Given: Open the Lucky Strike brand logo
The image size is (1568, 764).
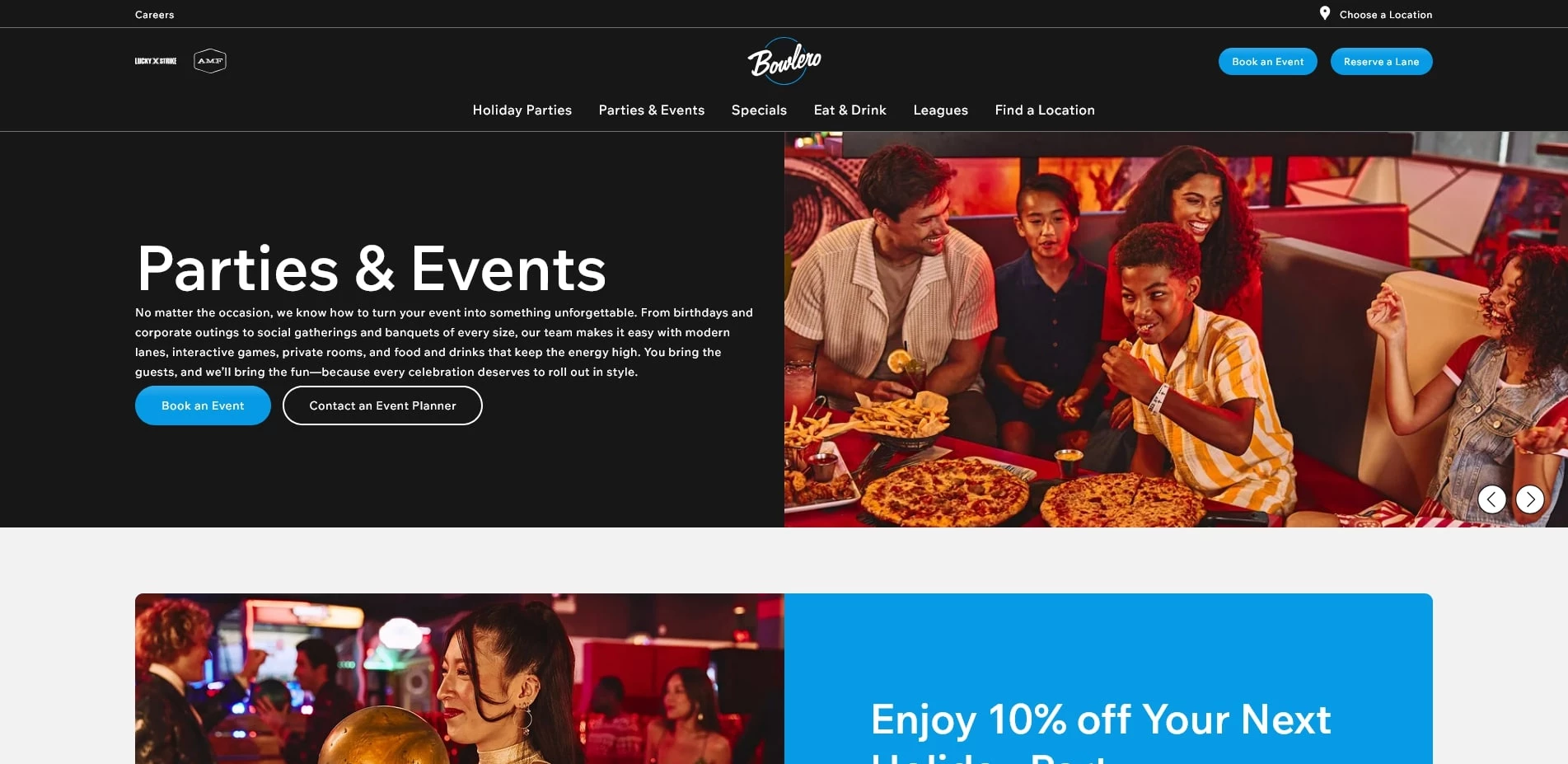Looking at the screenshot, I should (x=156, y=61).
